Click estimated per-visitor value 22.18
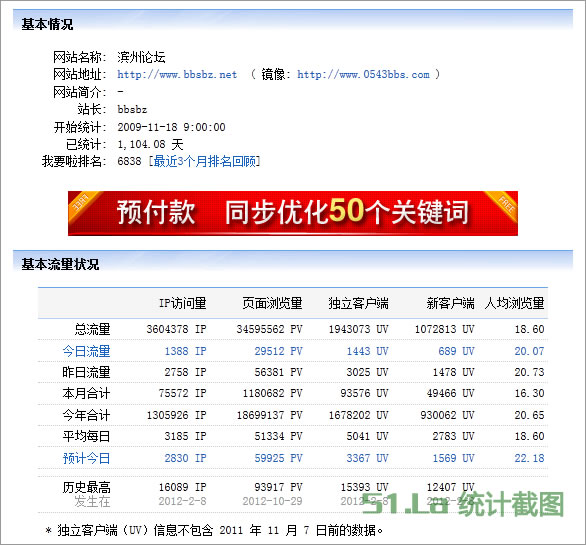 click(529, 458)
